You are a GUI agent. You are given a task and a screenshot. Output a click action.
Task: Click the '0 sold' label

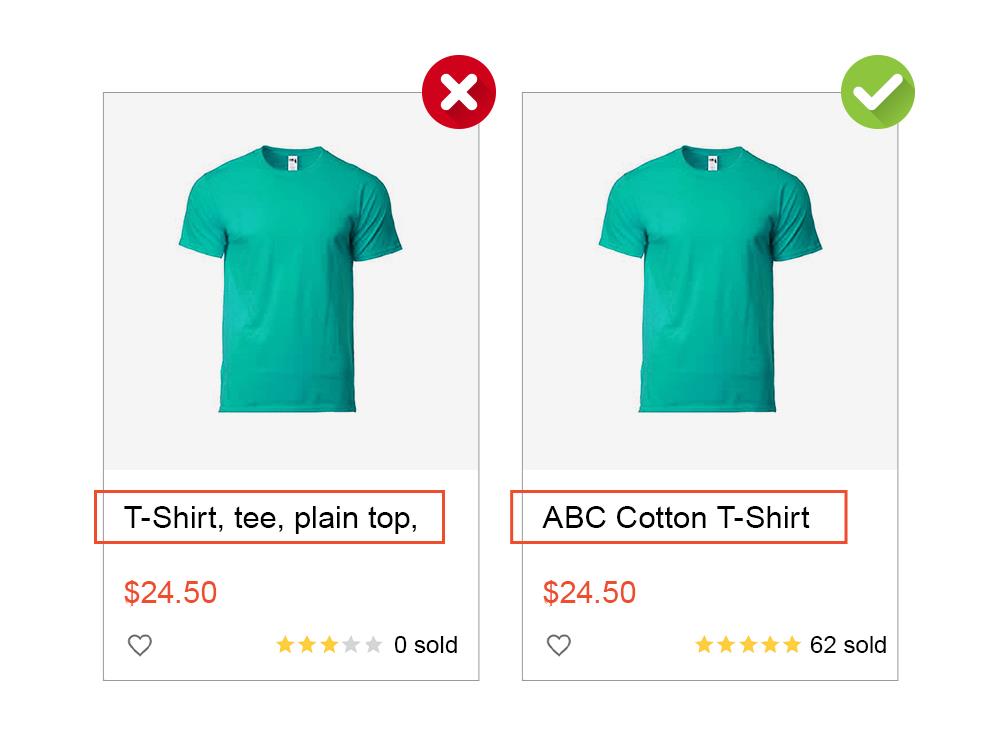point(426,645)
